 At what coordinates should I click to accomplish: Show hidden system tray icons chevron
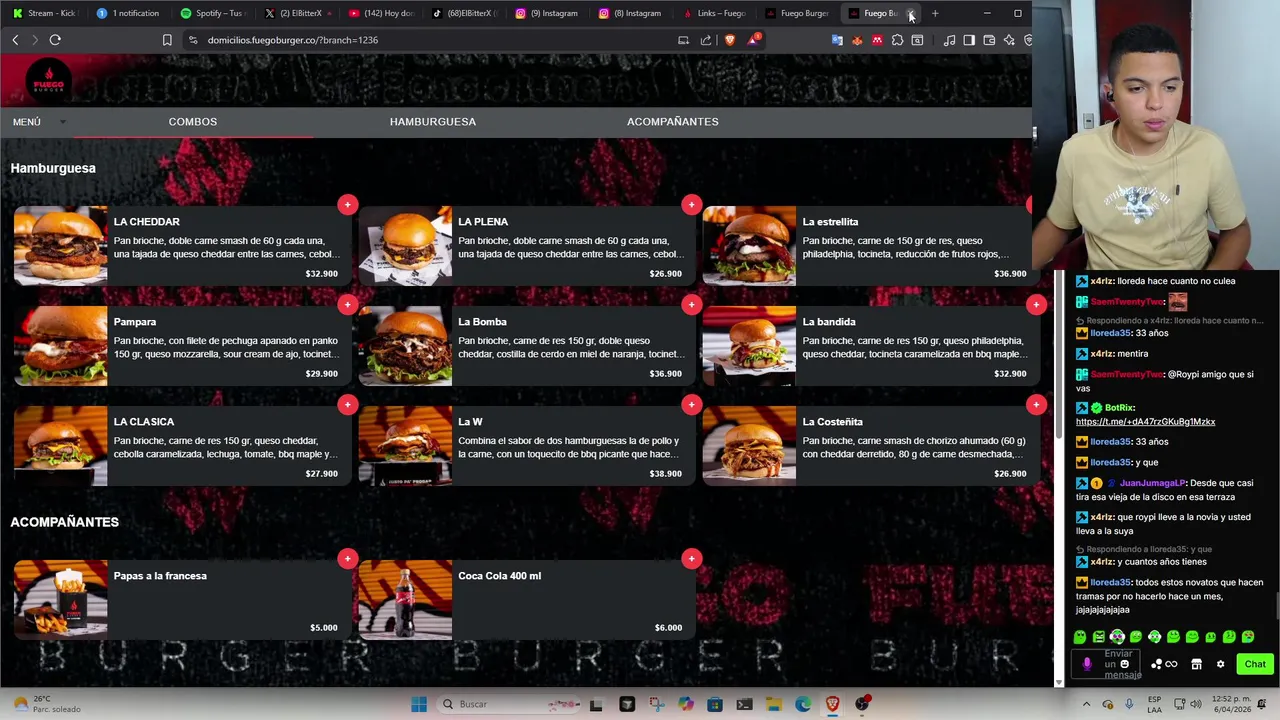(1086, 704)
